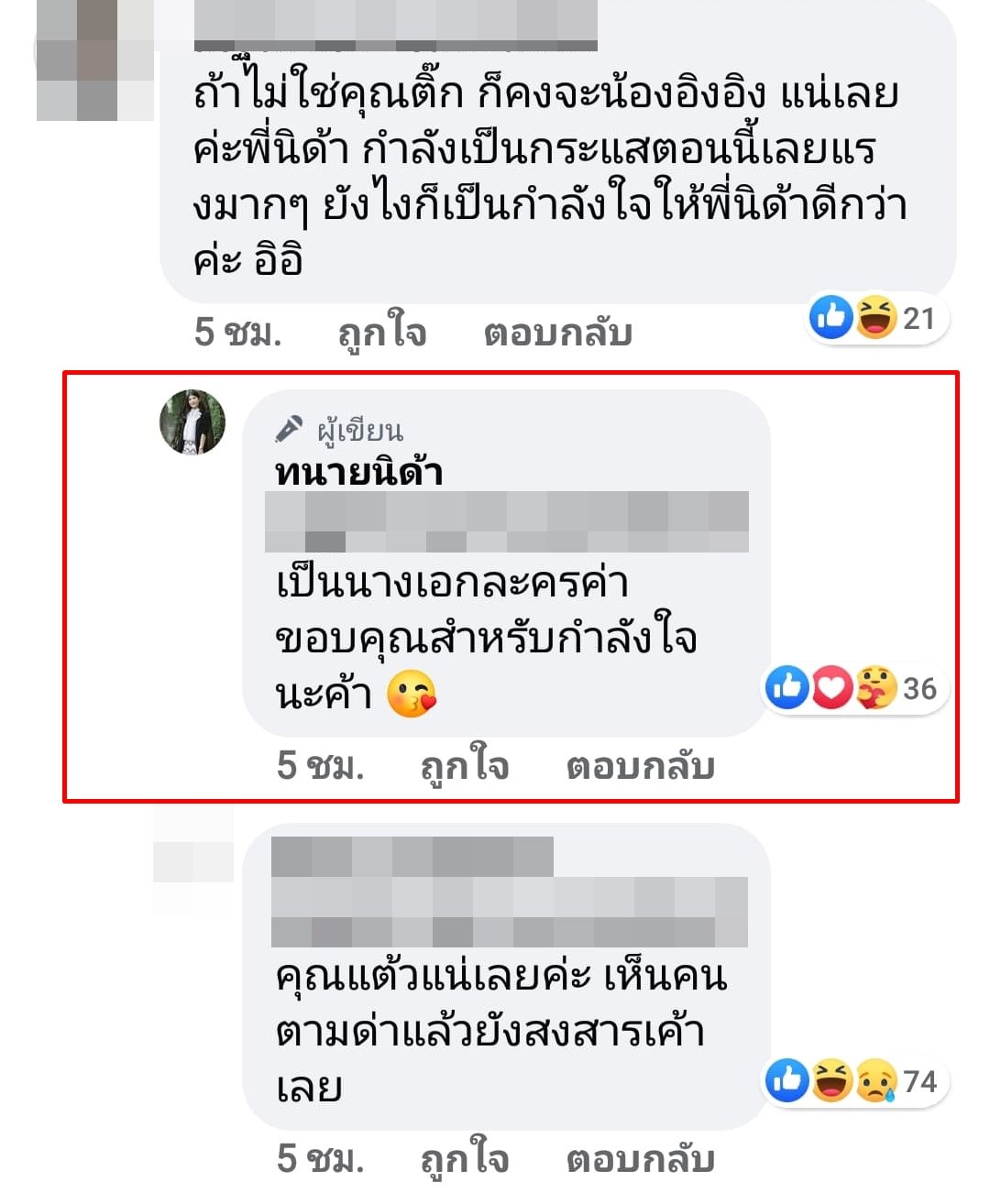Click the blue like icon beside 74
990x1204 pixels.
pyautogui.click(x=787, y=1081)
